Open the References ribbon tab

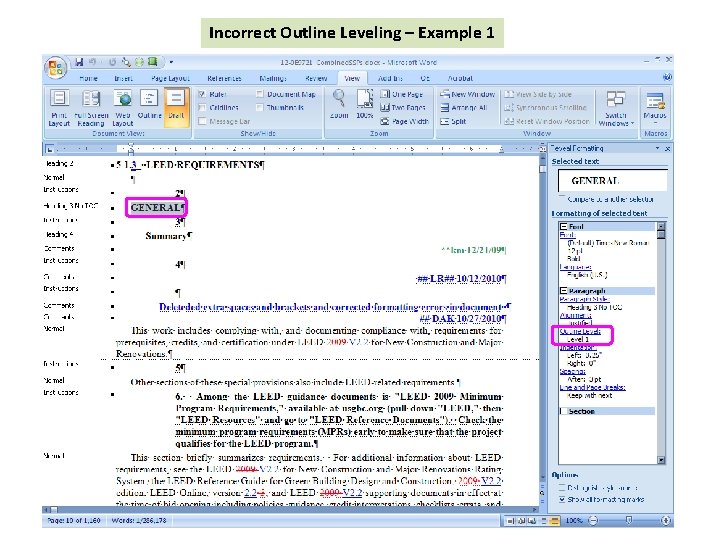[225, 78]
